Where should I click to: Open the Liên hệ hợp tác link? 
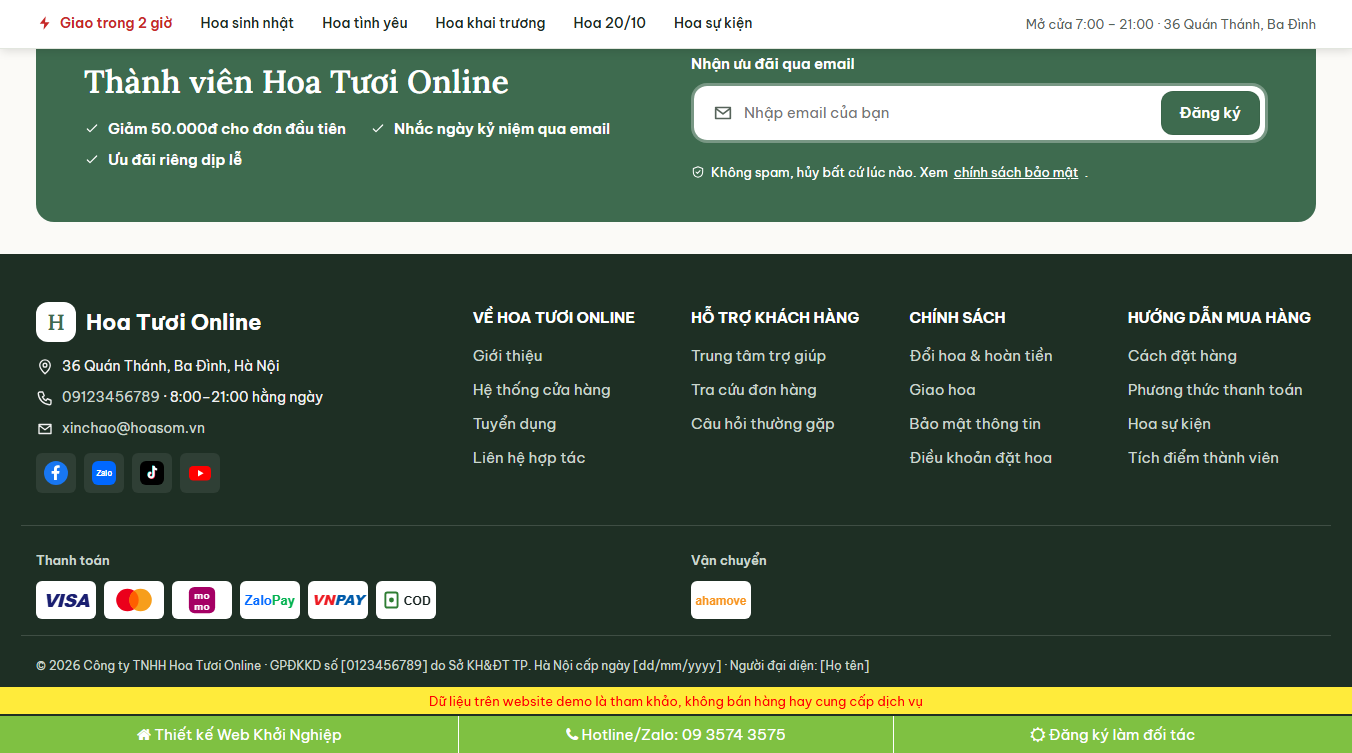[x=529, y=458]
